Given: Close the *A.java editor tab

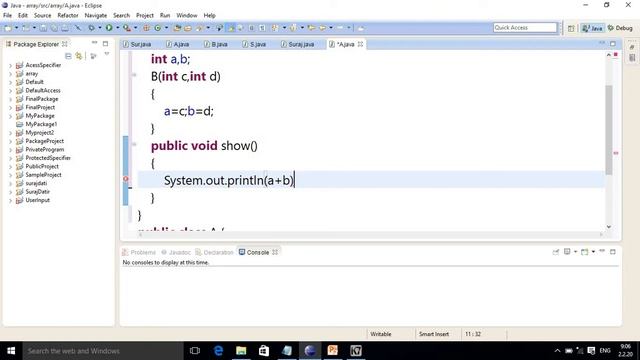Looking at the screenshot, I should tap(360, 44).
